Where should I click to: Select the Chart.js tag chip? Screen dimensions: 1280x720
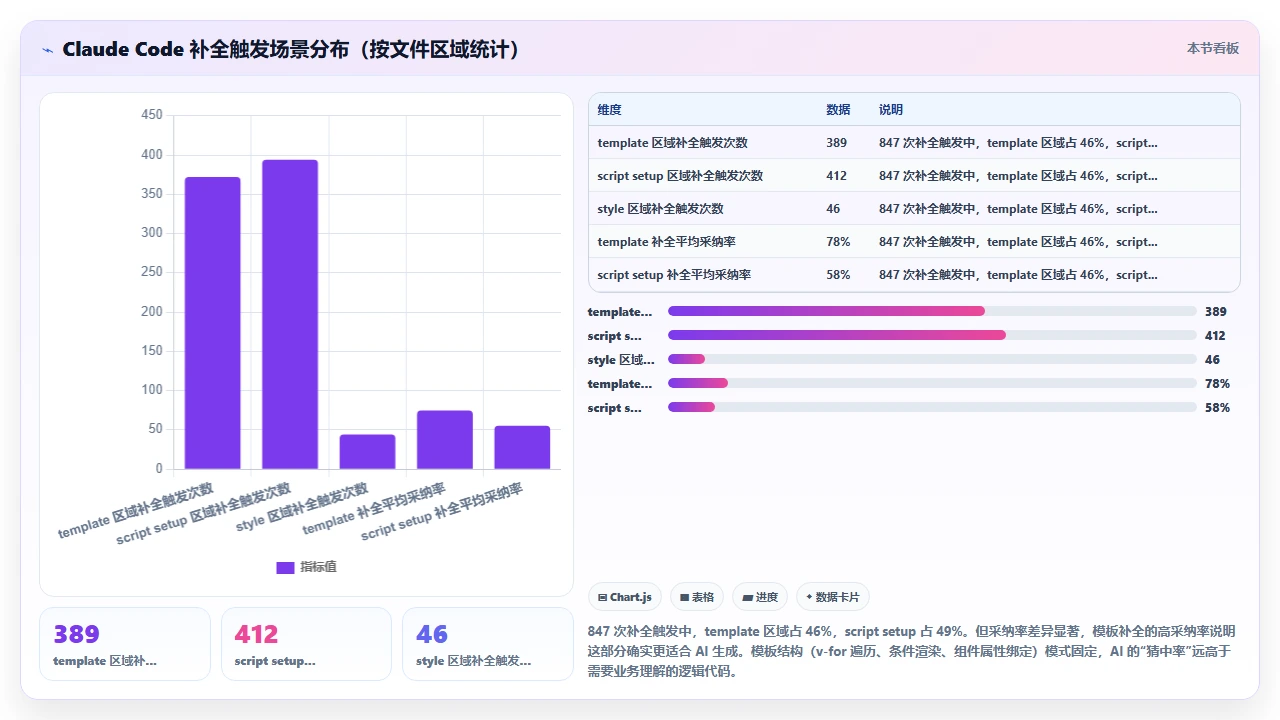coord(625,597)
